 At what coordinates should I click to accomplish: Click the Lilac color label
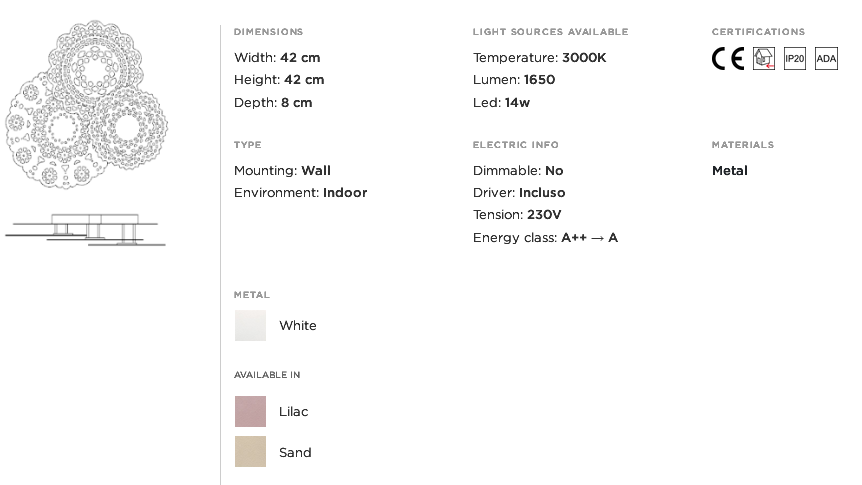tap(294, 411)
